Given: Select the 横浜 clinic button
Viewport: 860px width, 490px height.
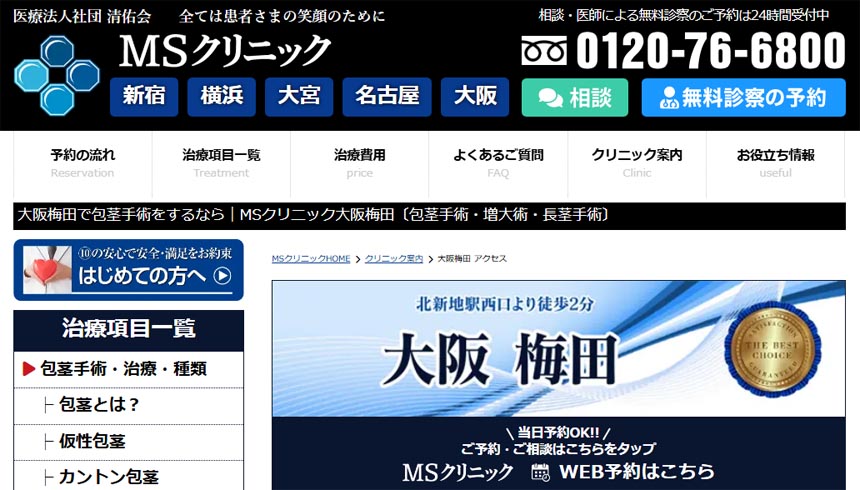Looking at the screenshot, I should pos(221,97).
